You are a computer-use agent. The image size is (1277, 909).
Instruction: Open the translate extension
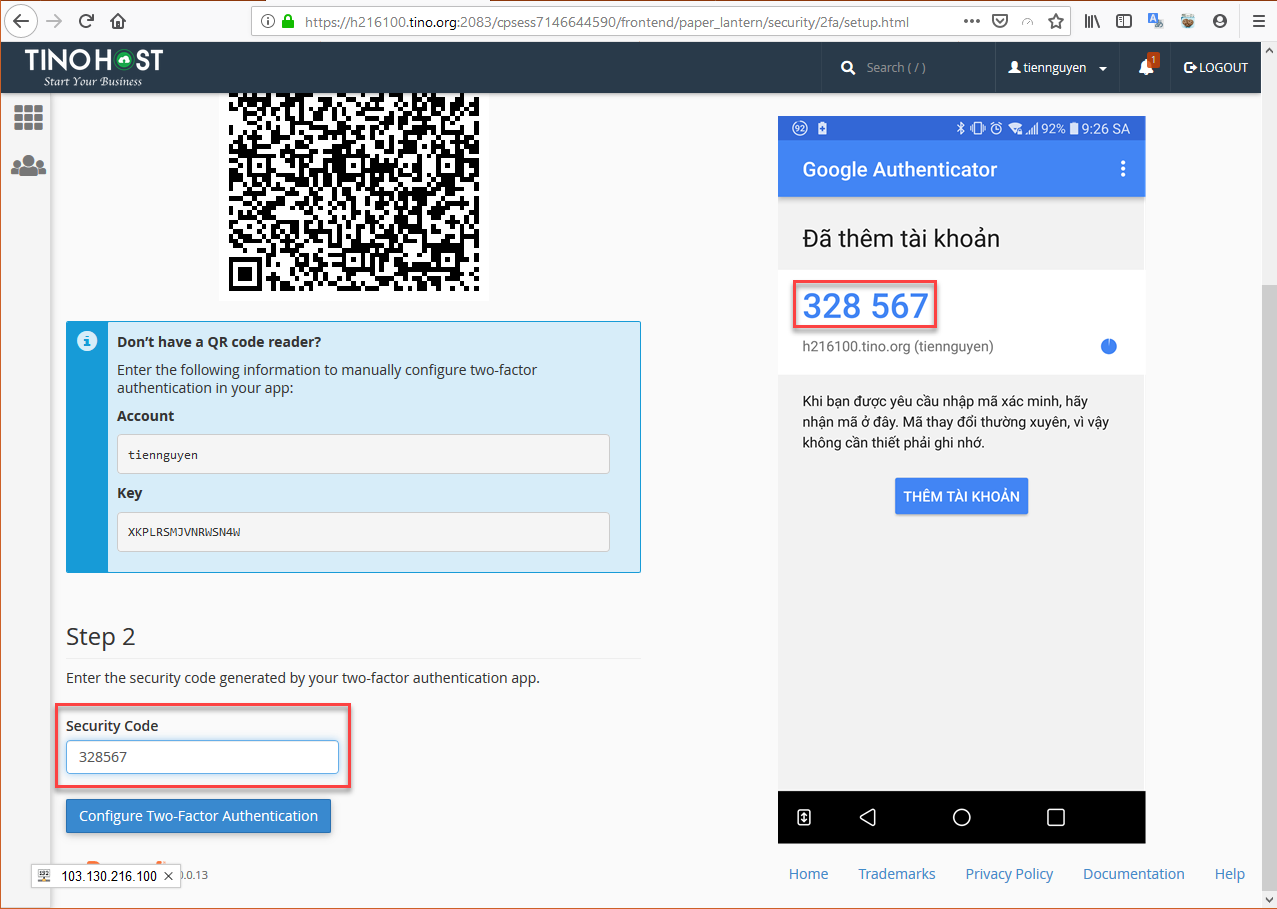coord(1156,21)
